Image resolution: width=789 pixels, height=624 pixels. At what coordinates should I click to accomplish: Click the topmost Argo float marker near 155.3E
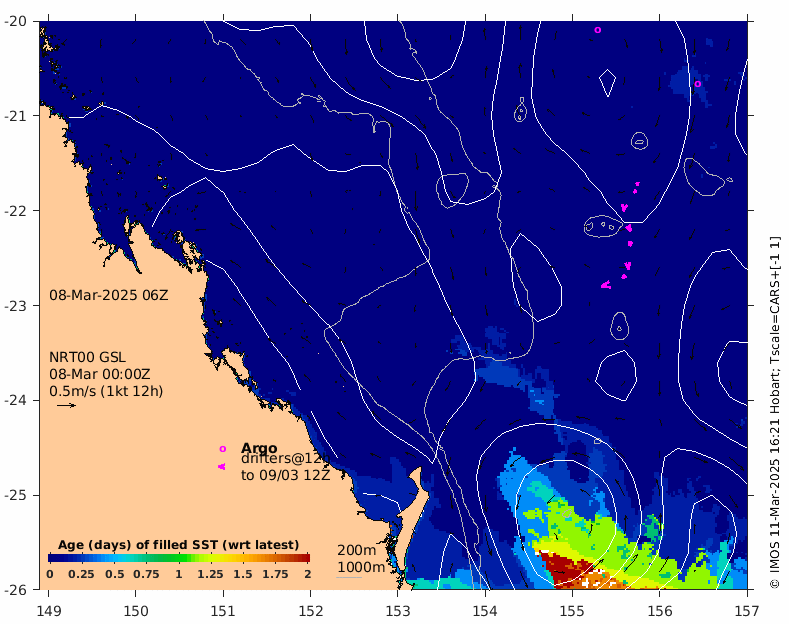(x=598, y=30)
